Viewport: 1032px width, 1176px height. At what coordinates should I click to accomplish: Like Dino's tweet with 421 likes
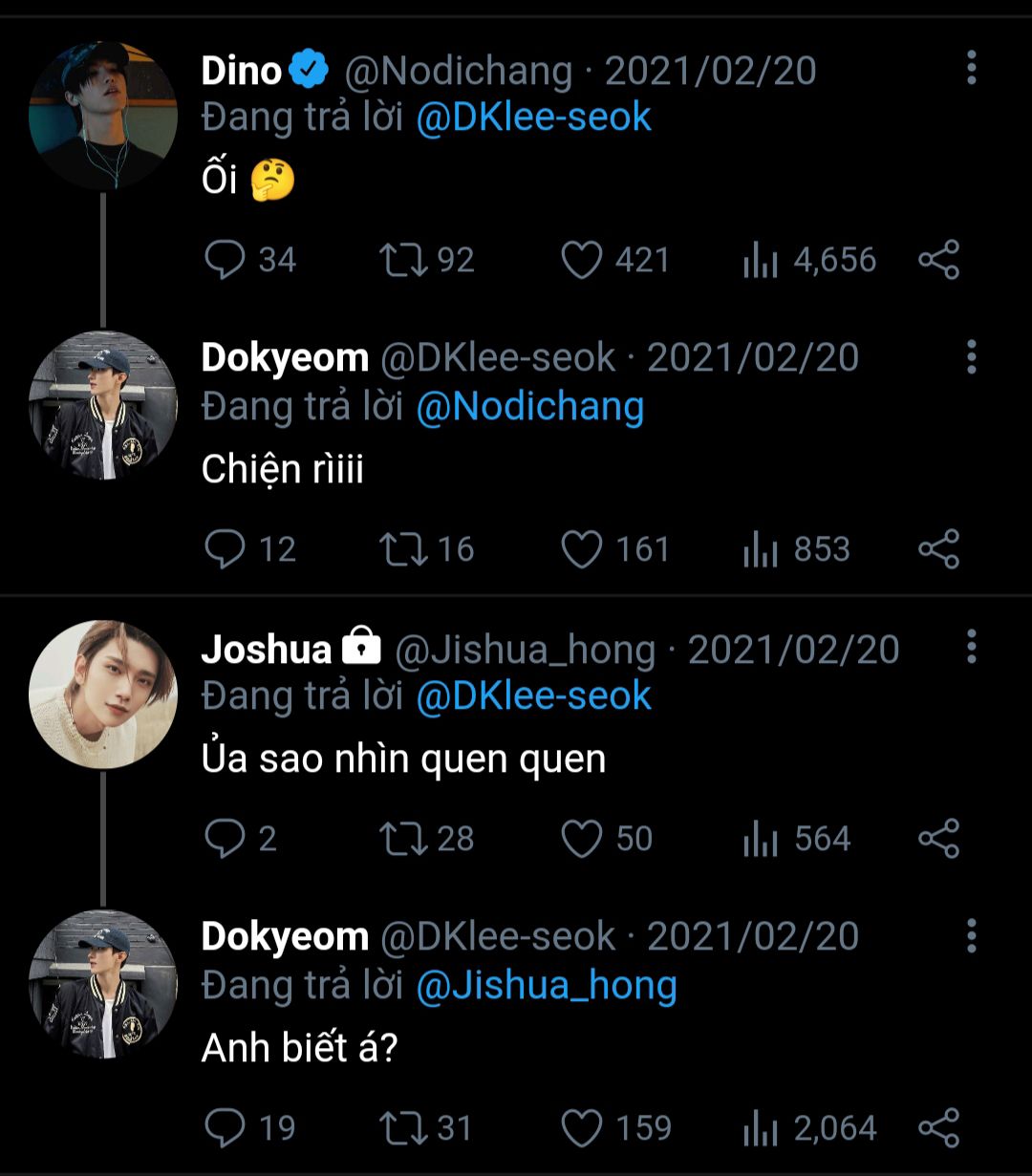tap(581, 260)
